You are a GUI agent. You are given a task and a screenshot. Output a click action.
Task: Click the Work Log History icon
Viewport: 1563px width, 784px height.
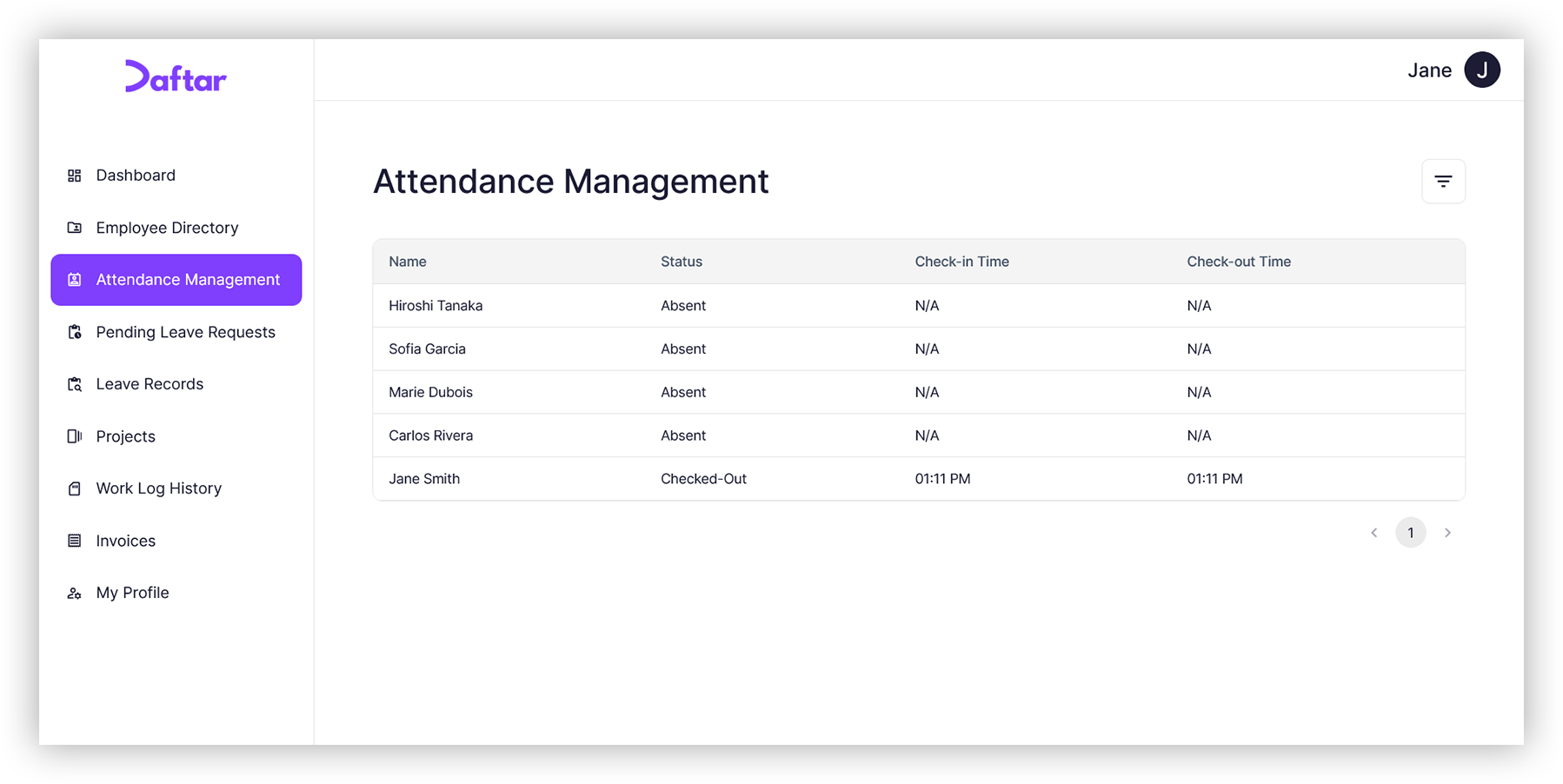[x=75, y=488]
